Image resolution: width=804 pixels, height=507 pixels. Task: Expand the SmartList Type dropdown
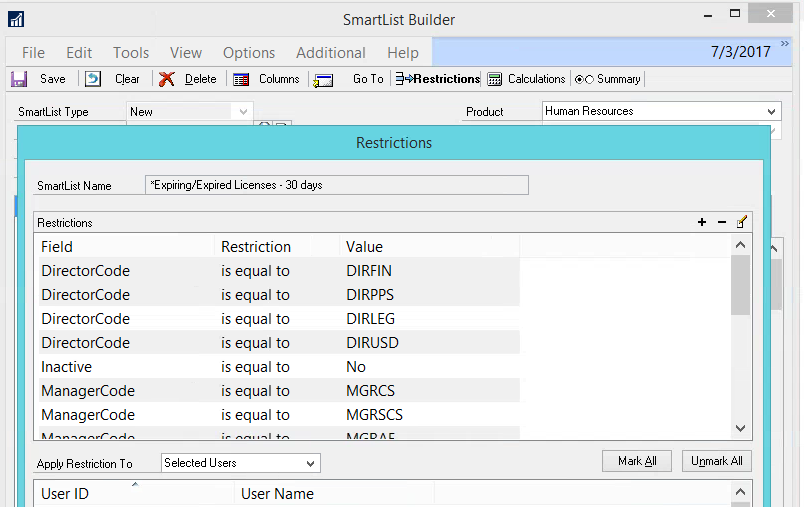click(x=243, y=111)
